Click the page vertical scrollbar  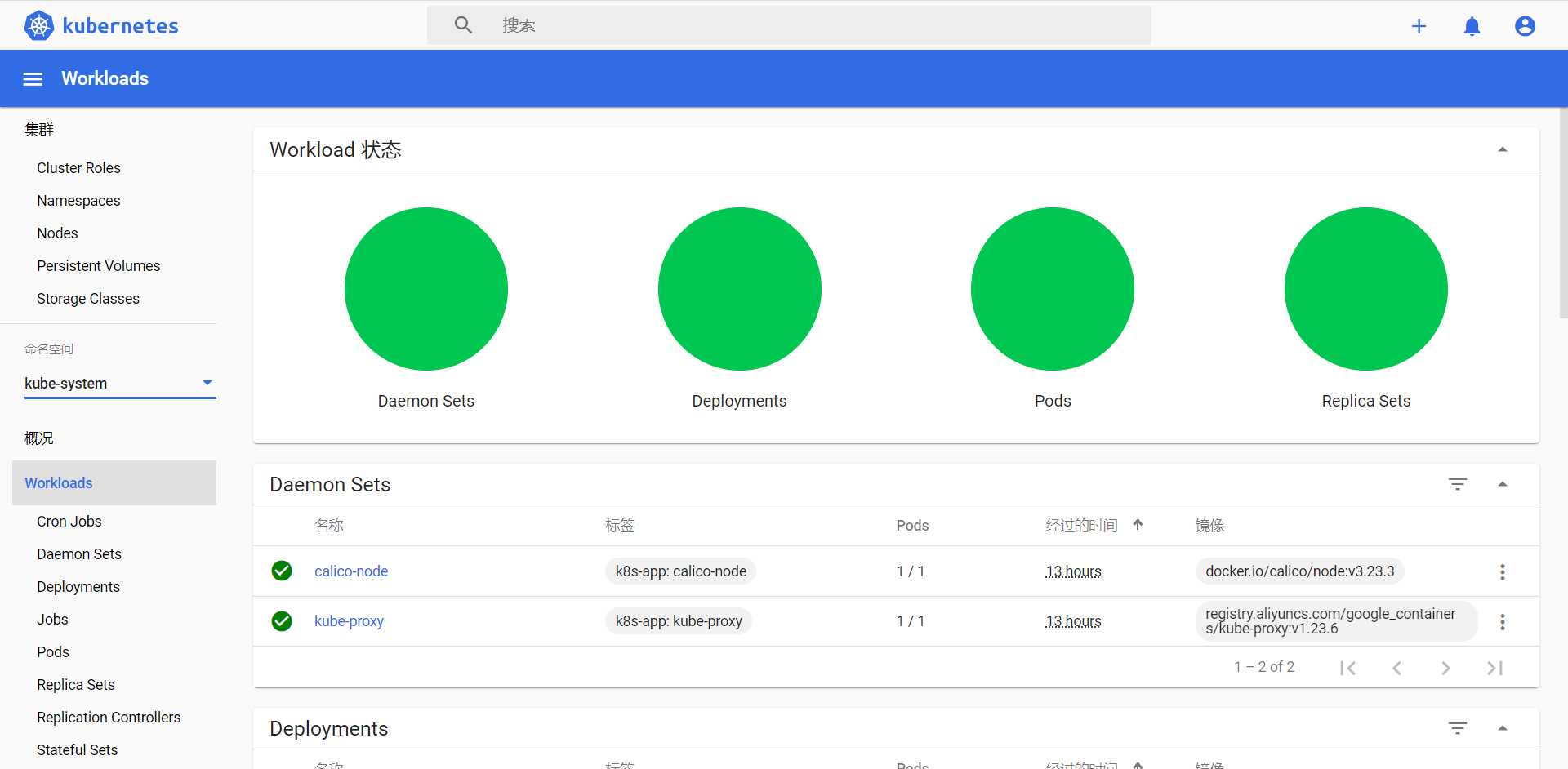[1563, 212]
